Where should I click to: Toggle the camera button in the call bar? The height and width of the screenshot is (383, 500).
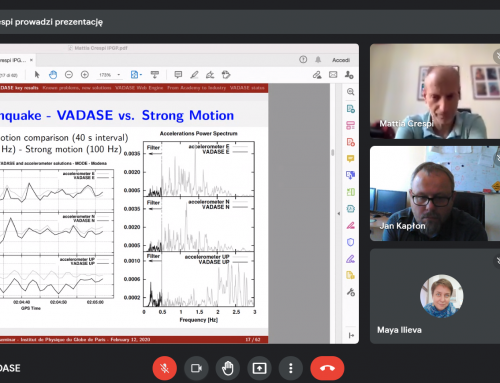[196, 368]
